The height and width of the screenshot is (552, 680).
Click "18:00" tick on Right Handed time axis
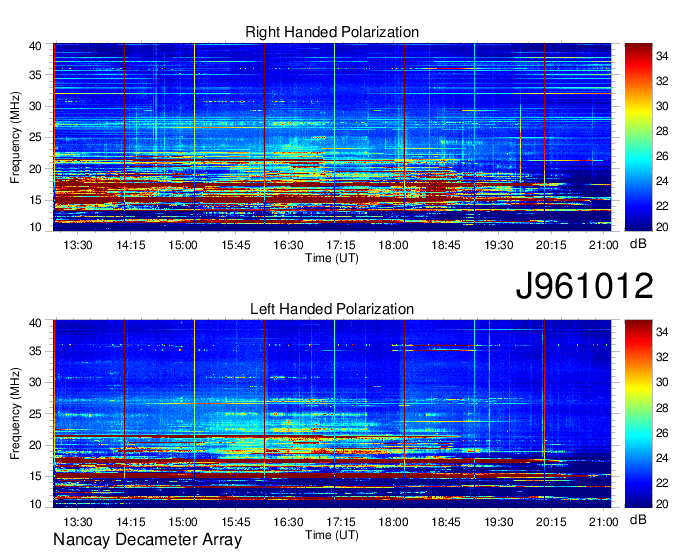(x=393, y=245)
